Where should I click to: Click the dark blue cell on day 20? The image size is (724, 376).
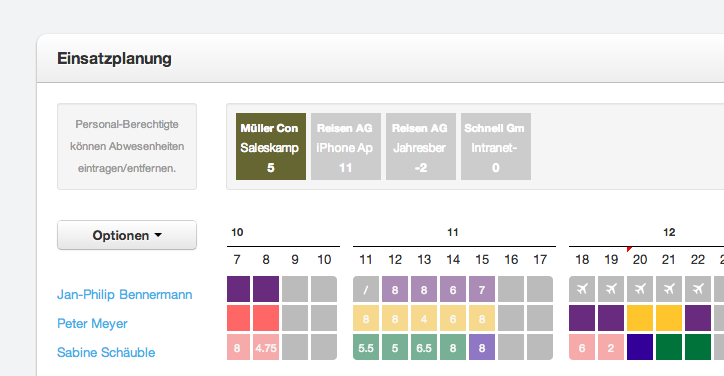[640, 347]
